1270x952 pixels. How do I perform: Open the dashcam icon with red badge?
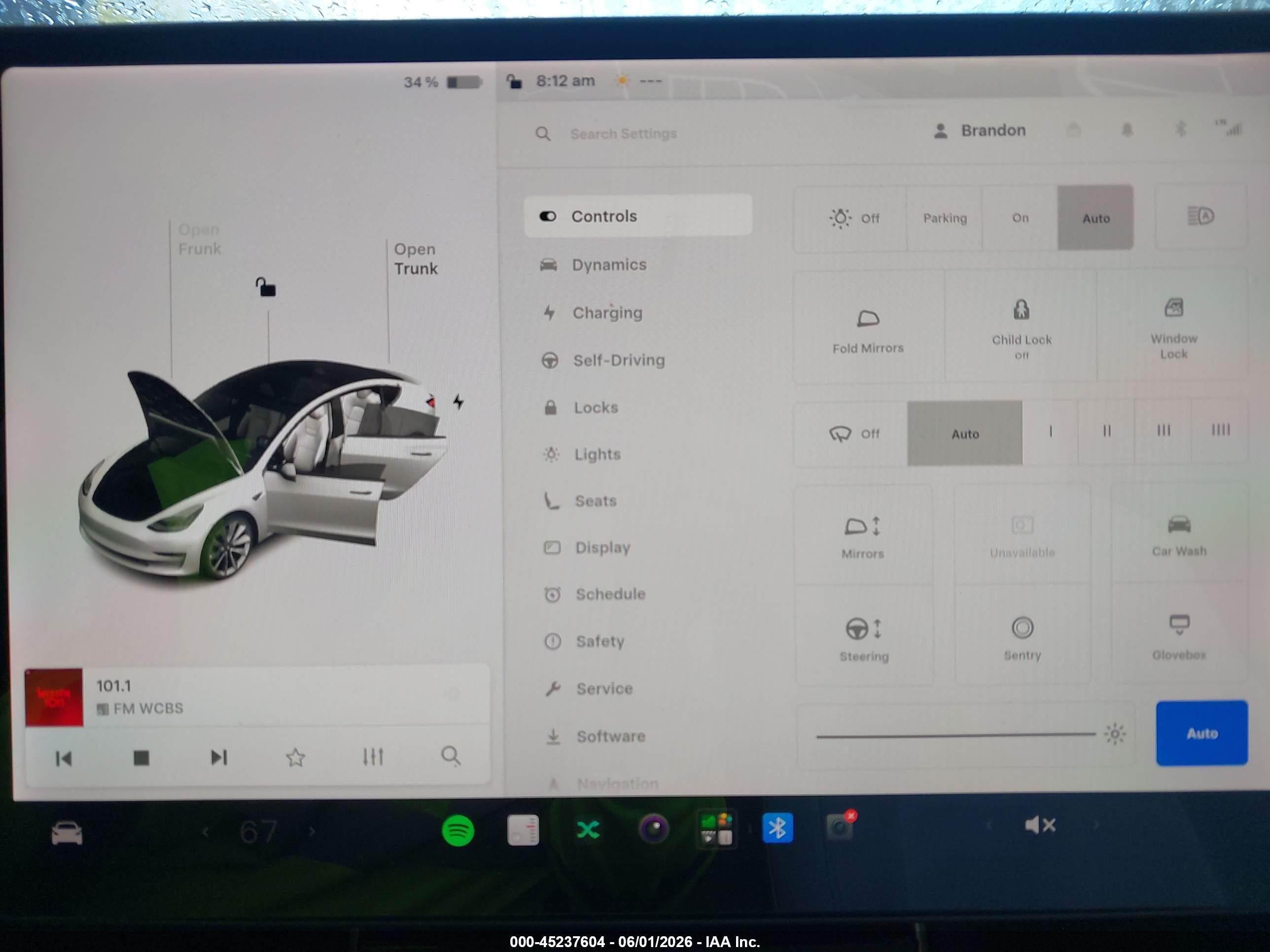(x=840, y=826)
